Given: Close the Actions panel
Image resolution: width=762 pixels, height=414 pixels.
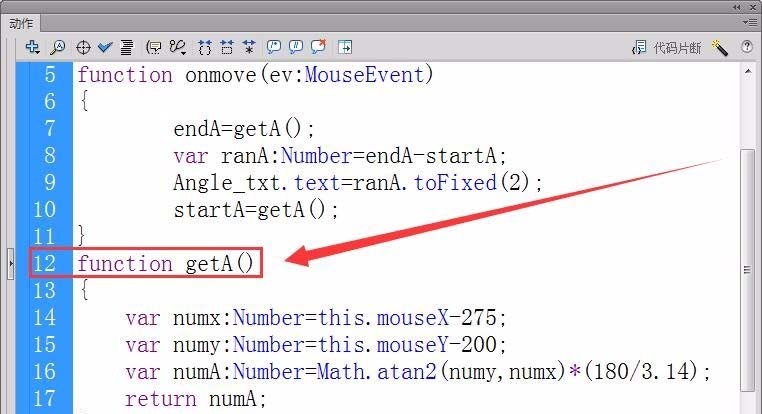Looking at the screenshot, I should point(753,7).
